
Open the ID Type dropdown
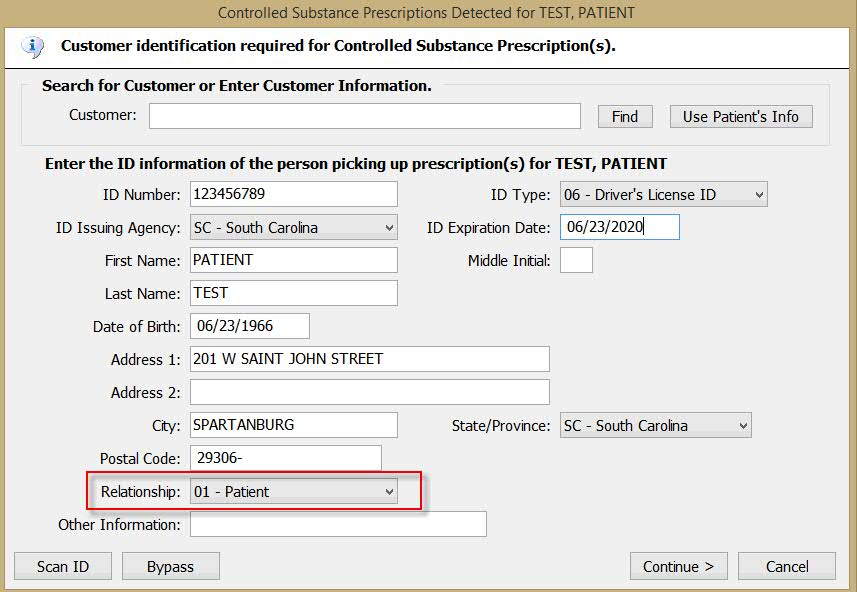pos(663,195)
